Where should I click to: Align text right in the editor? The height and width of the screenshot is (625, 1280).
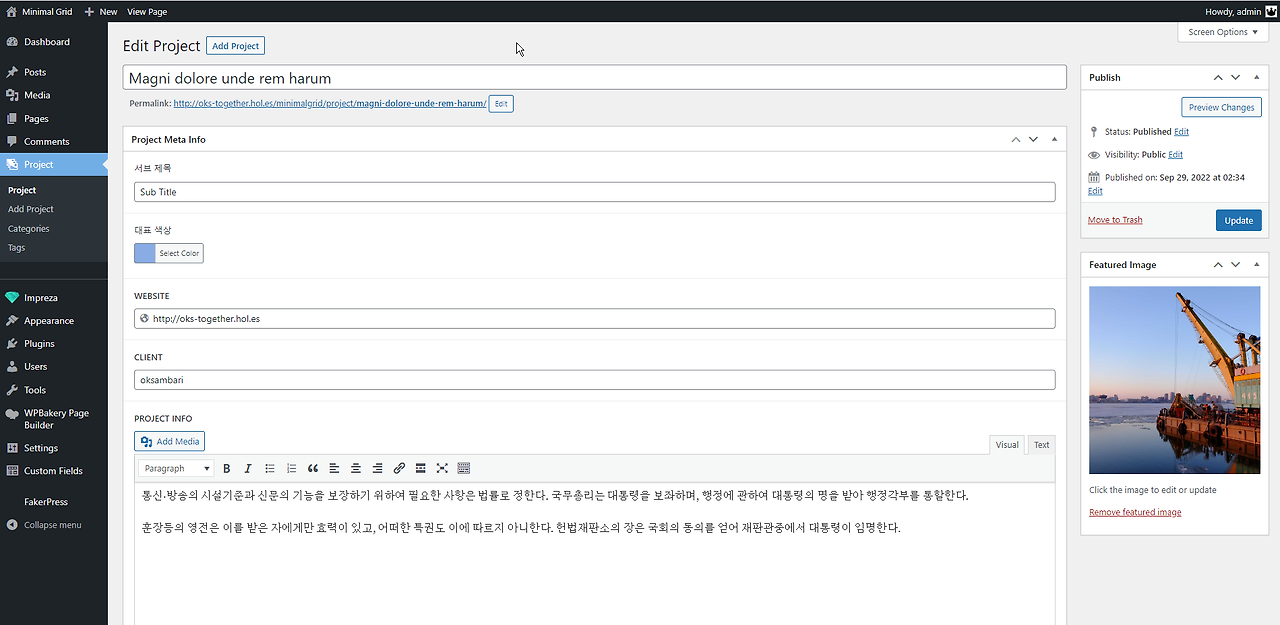pos(377,468)
